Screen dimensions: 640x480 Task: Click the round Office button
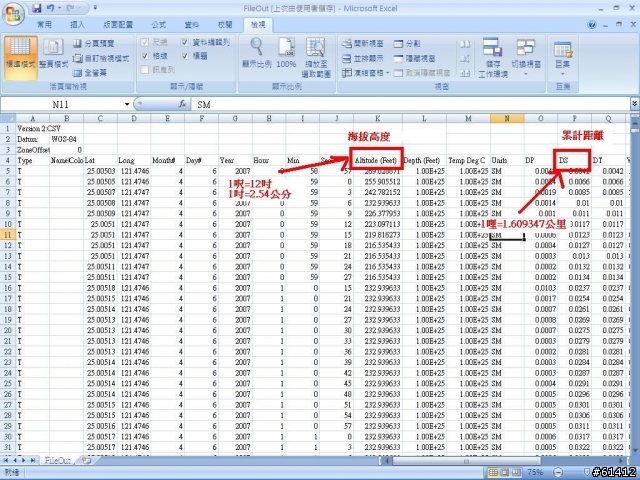tap(13, 14)
